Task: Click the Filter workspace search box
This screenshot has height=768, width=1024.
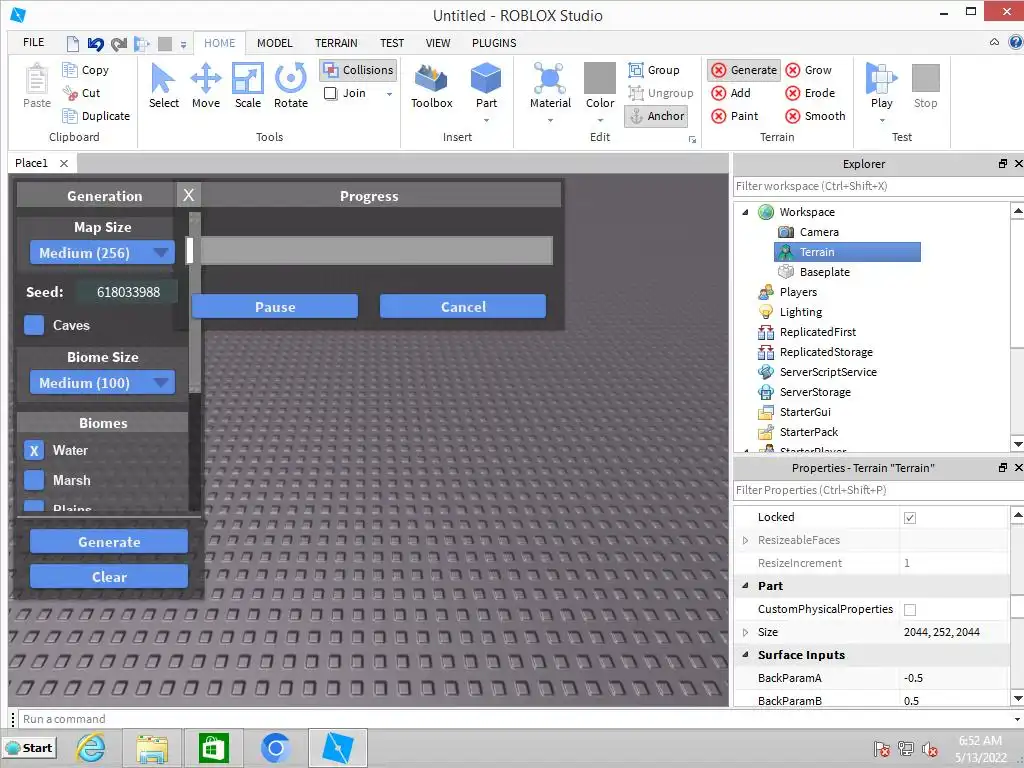Action: [x=878, y=186]
